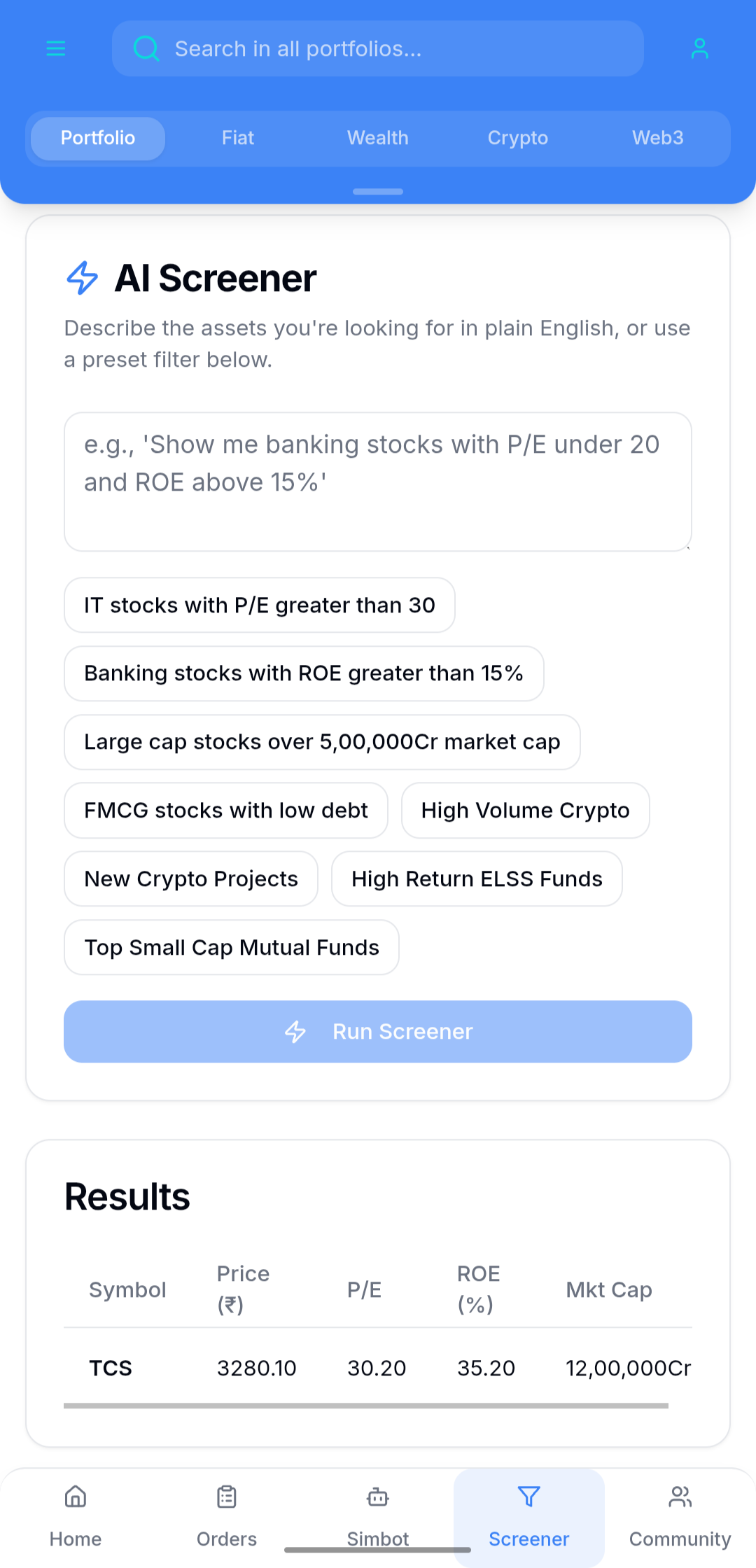Switch to the Crypto tab

coord(518,138)
